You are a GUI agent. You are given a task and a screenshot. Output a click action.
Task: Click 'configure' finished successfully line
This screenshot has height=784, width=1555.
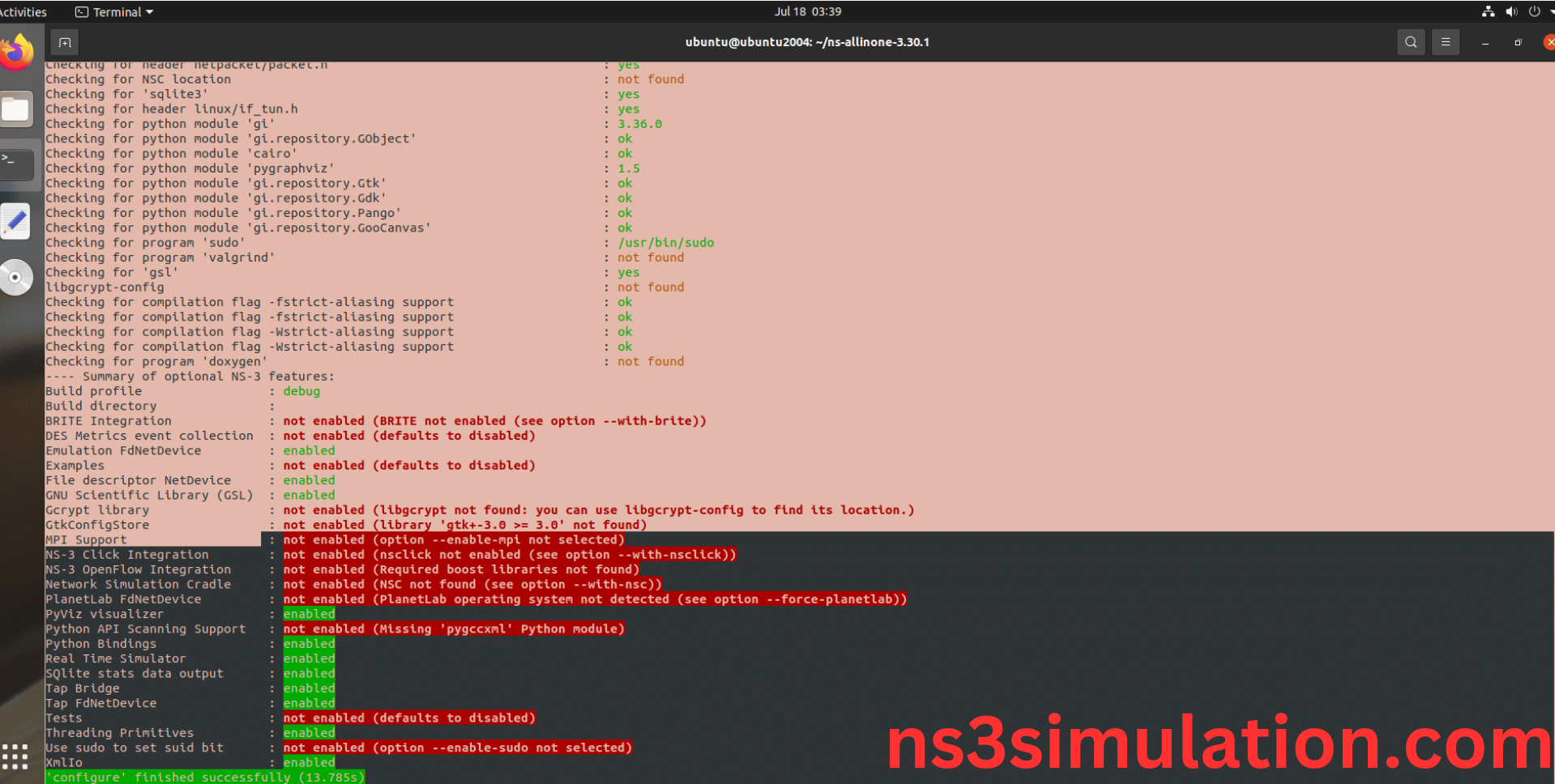(205, 778)
